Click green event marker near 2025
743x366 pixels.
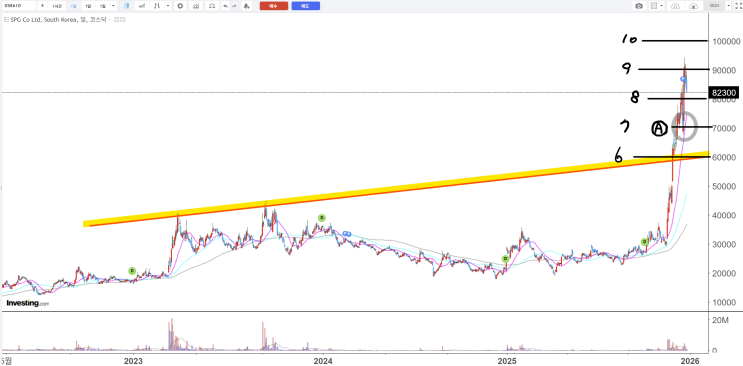506,259
